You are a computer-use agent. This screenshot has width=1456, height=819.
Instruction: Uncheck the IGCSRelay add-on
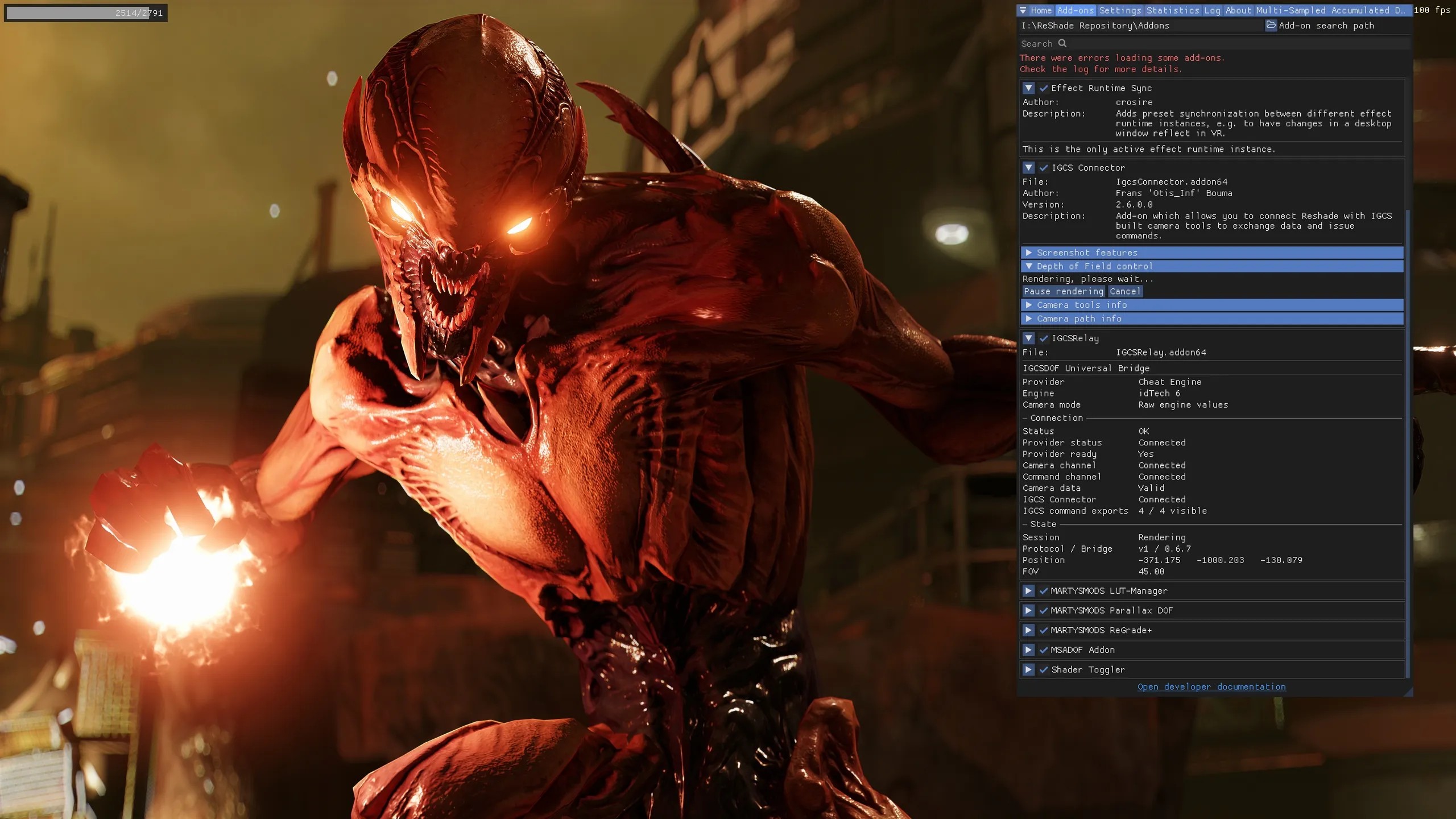pyautogui.click(x=1044, y=338)
